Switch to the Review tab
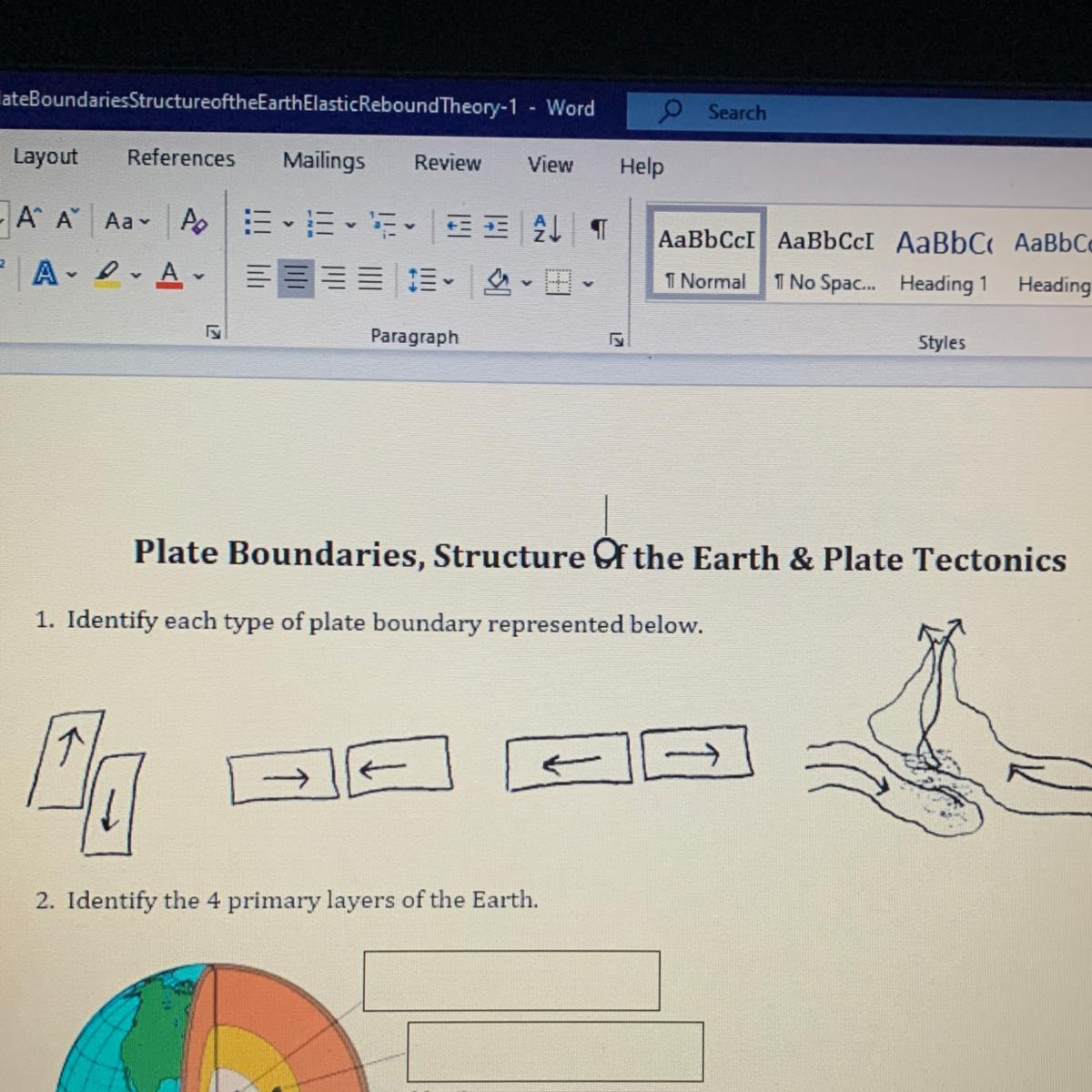This screenshot has width=1092, height=1092. 447,163
